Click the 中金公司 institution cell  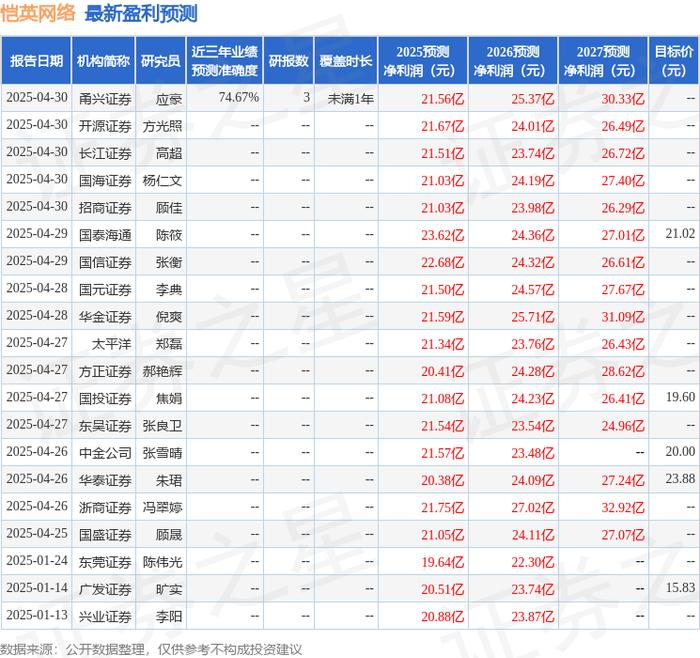click(105, 453)
